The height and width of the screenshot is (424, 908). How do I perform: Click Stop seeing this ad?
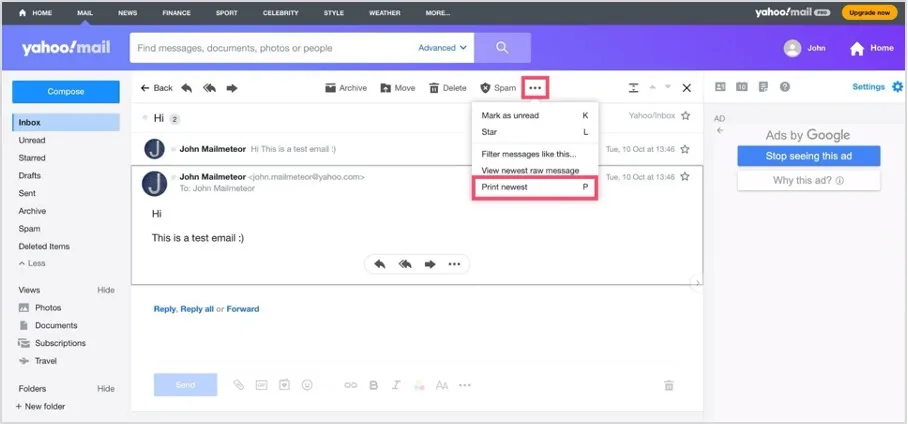click(x=808, y=156)
